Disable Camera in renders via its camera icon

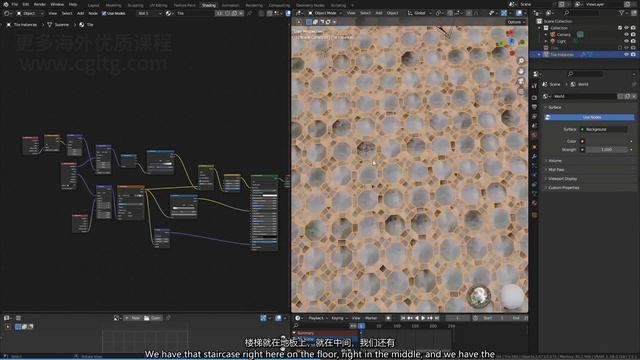click(x=633, y=35)
